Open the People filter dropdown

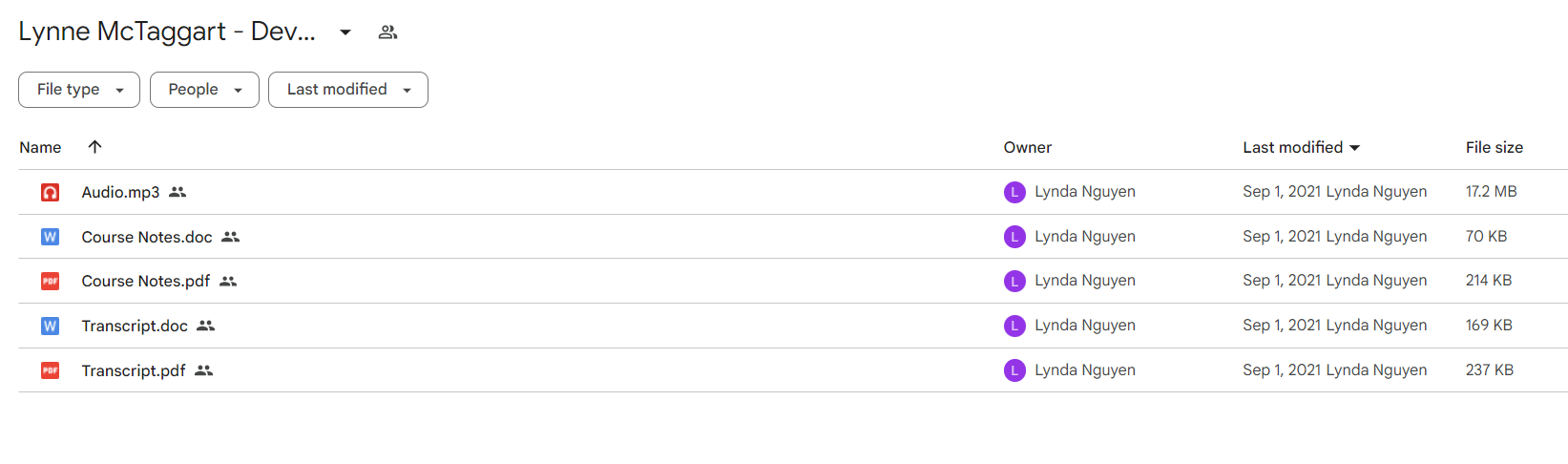point(204,90)
